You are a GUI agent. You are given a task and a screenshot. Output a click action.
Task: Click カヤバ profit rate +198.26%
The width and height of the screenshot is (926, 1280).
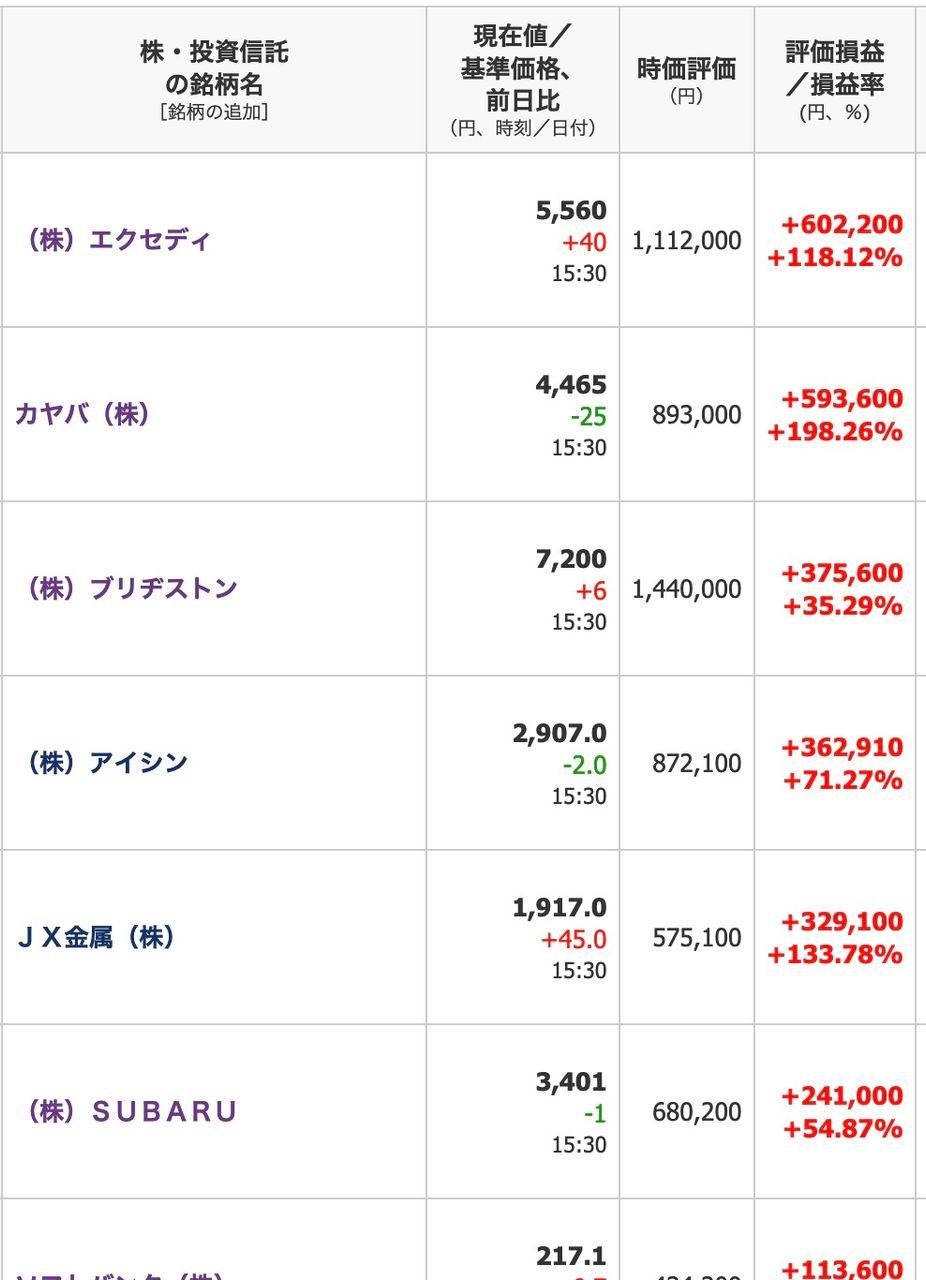[x=835, y=432]
